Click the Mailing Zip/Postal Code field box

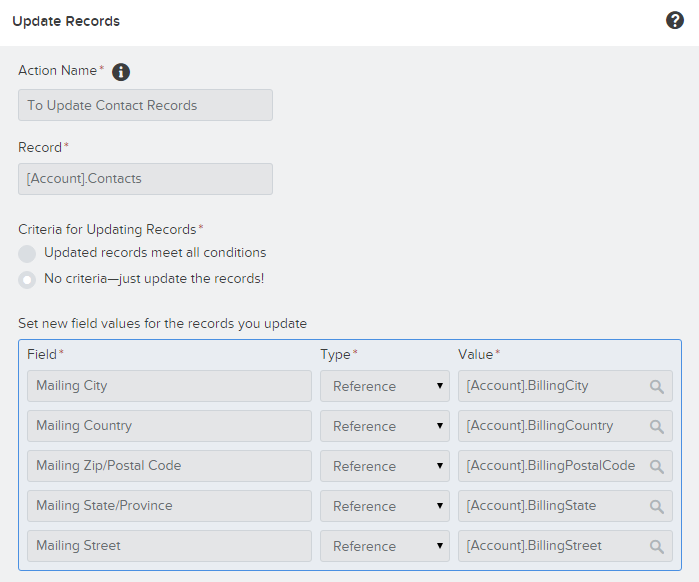click(169, 466)
